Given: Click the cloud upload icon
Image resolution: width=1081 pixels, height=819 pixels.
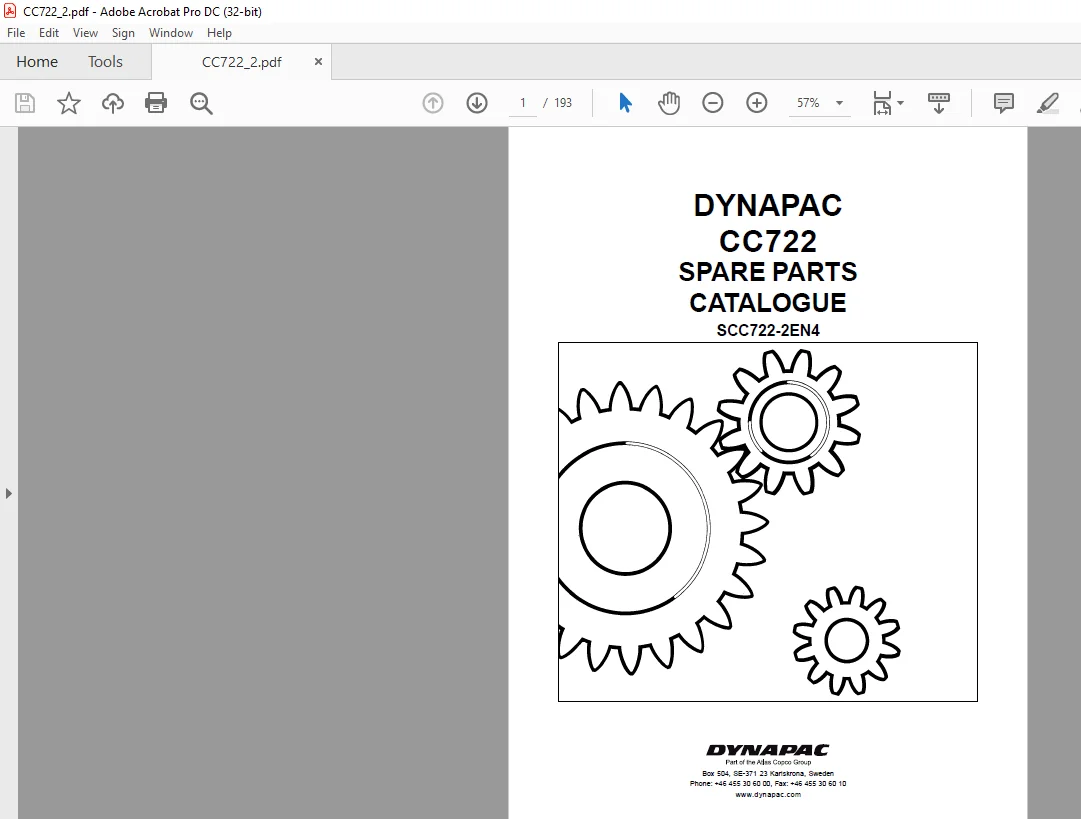Looking at the screenshot, I should pyautogui.click(x=112, y=103).
